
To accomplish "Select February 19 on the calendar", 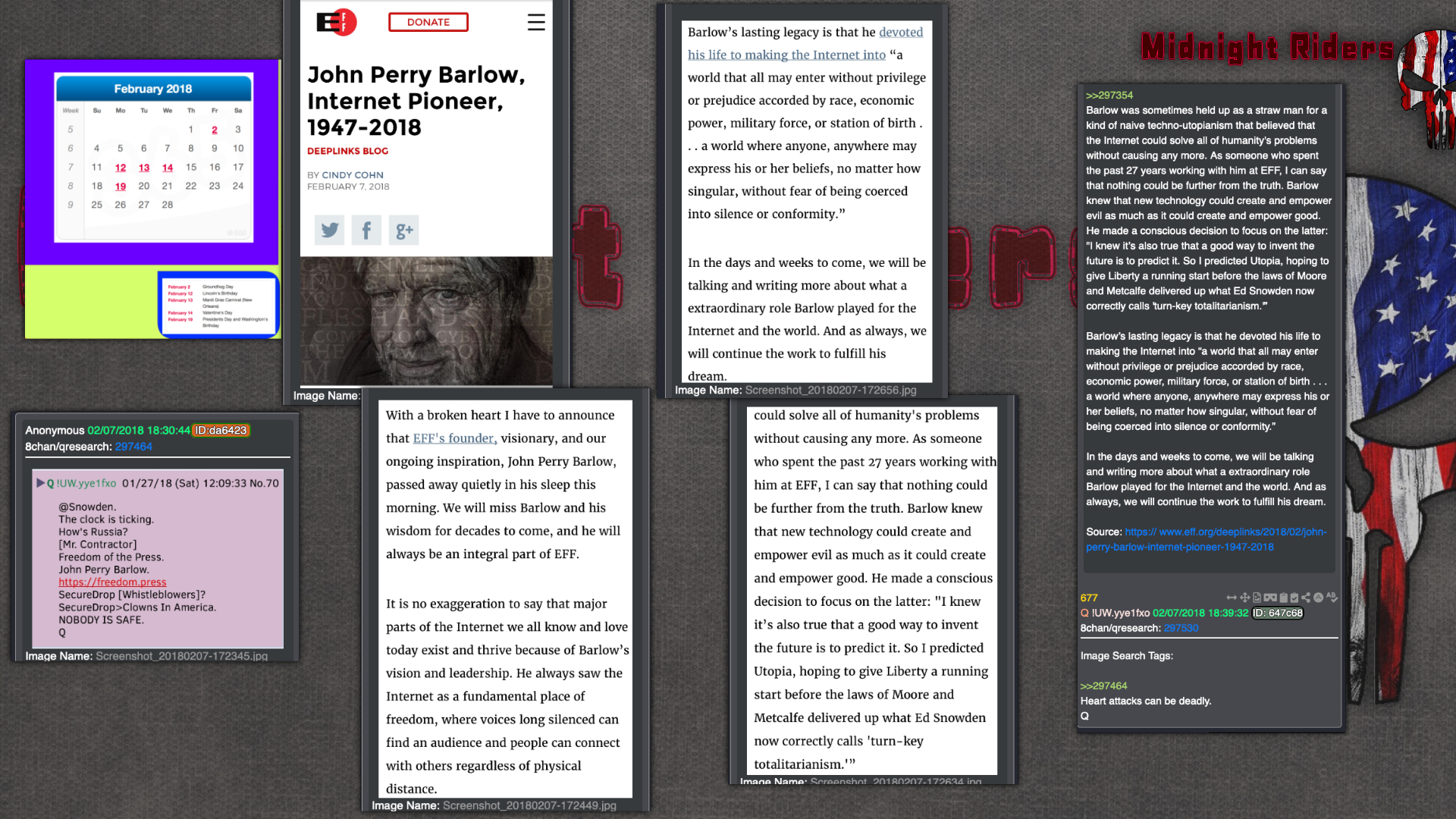I will [x=121, y=187].
